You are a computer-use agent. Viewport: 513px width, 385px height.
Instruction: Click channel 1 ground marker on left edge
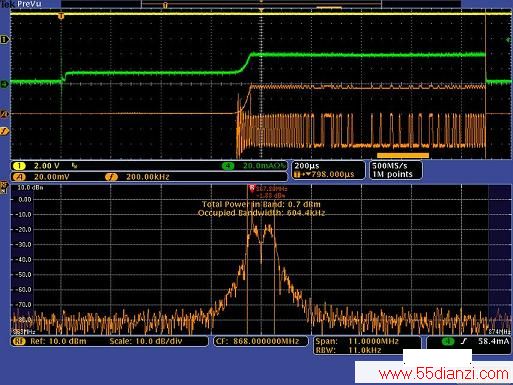(4, 40)
